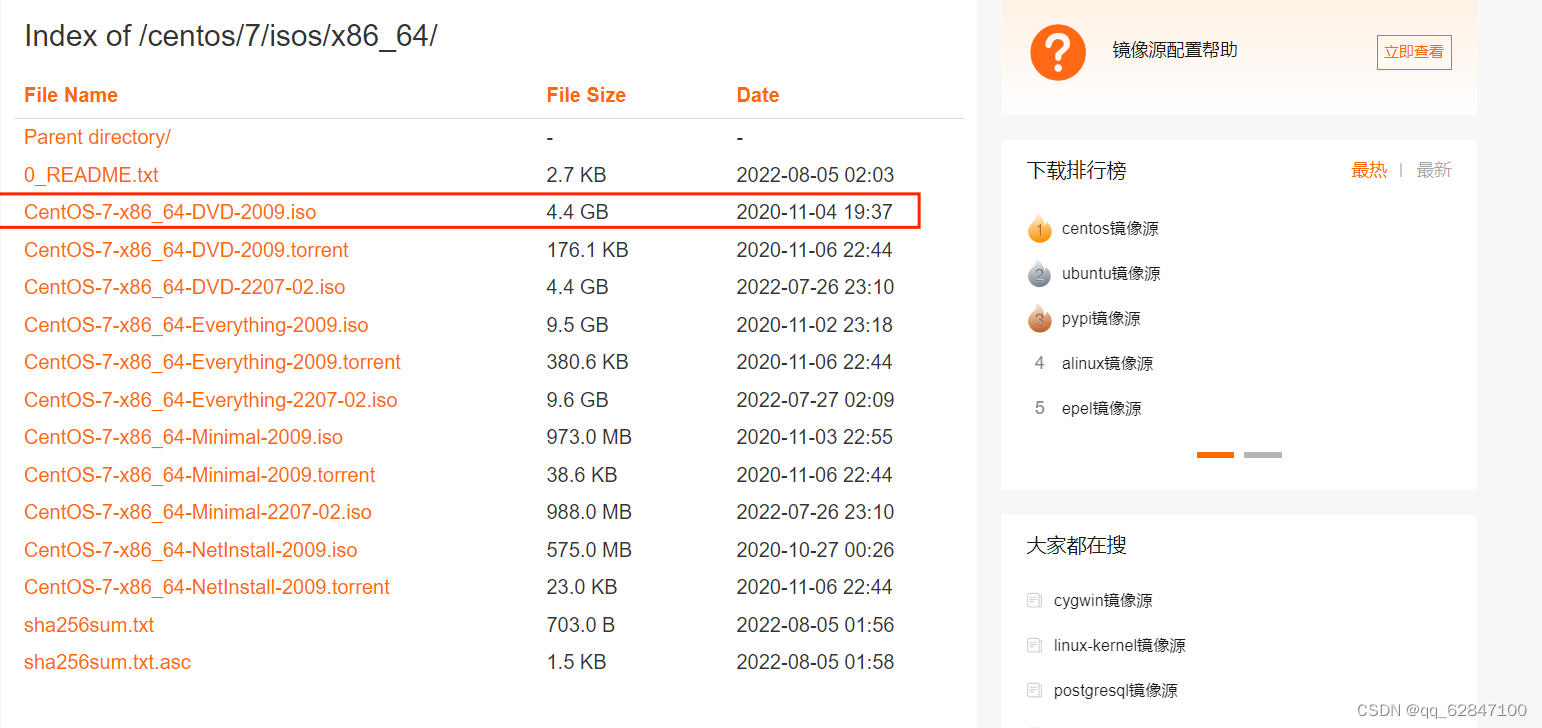
Task: Click the File Size column header
Action: (x=586, y=95)
